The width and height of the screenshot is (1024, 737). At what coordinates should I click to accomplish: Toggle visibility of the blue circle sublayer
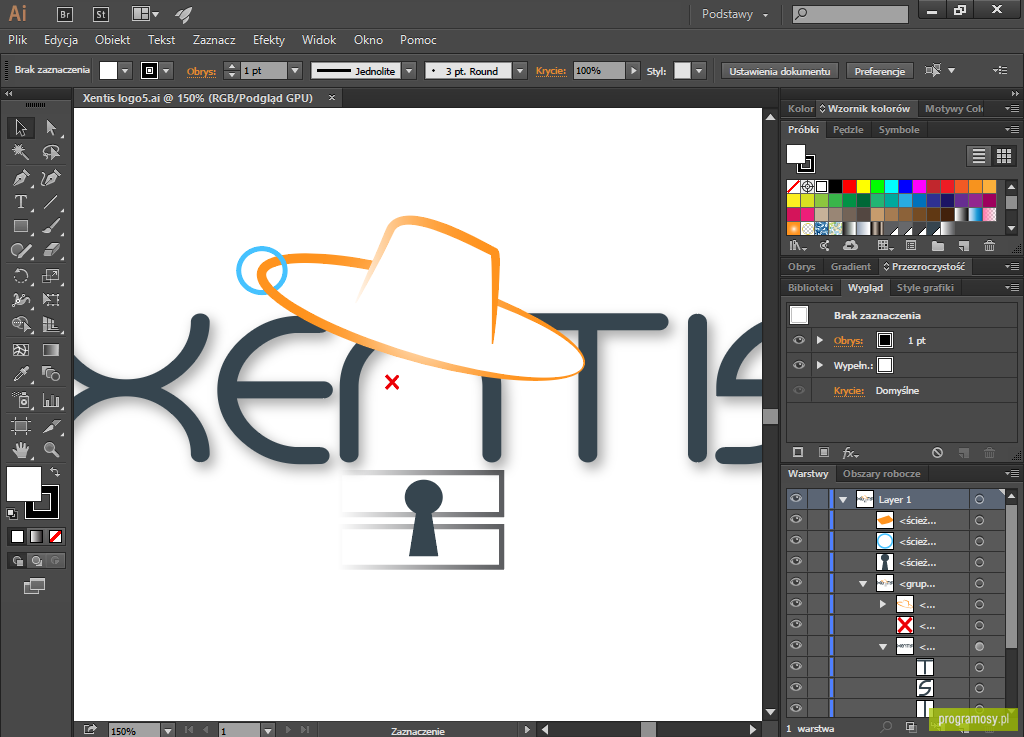[x=796, y=541]
